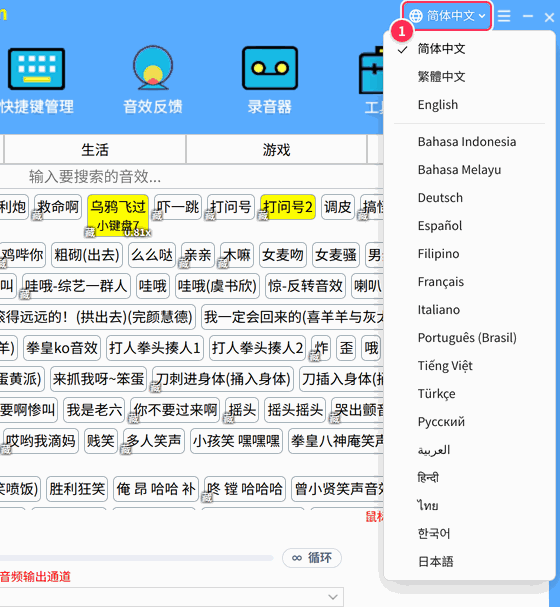Open the 录音器 recorder icon
This screenshot has width=560, height=607.
pos(270,68)
